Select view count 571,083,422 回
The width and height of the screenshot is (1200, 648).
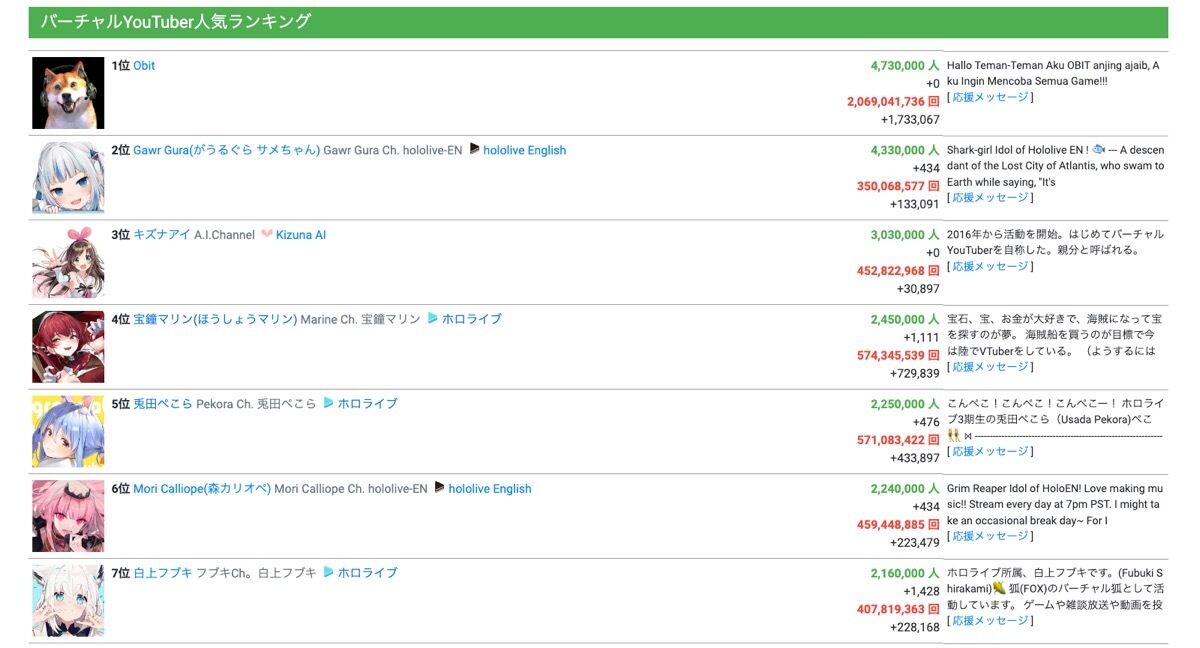tap(898, 440)
